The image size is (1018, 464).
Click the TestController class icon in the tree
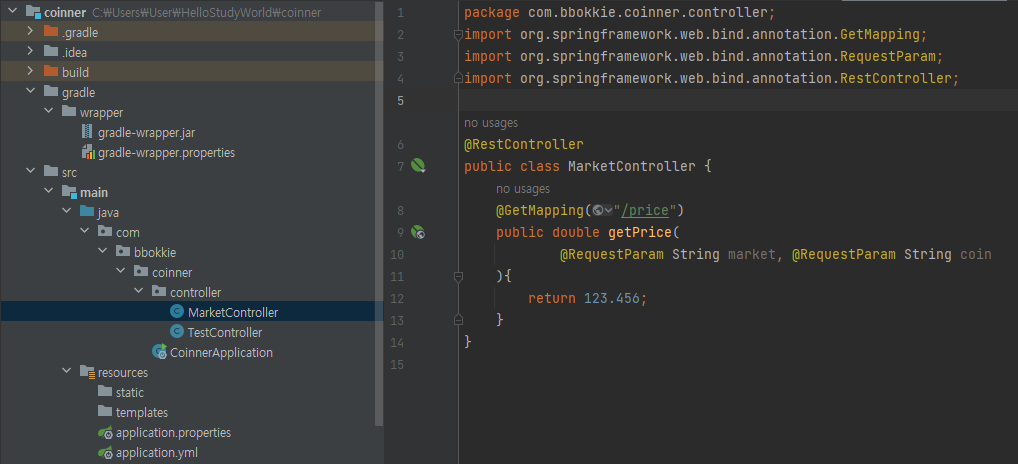point(177,332)
